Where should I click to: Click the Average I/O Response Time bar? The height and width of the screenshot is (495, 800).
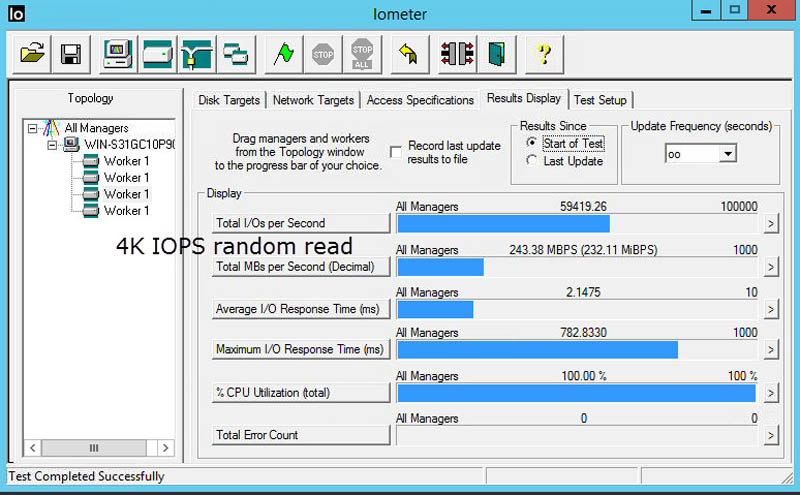pos(577,309)
